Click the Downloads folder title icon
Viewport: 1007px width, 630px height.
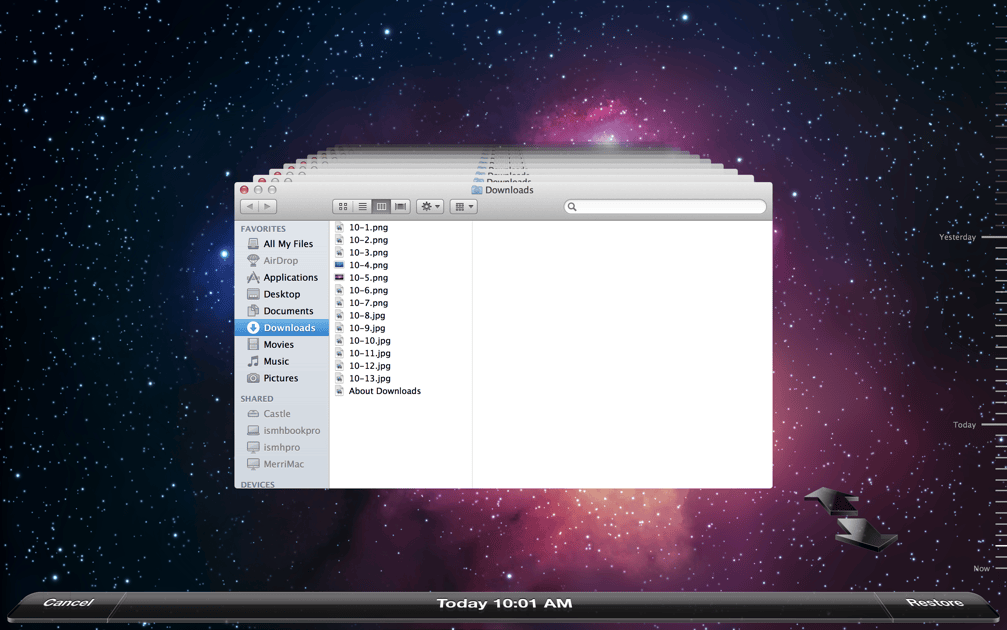477,190
